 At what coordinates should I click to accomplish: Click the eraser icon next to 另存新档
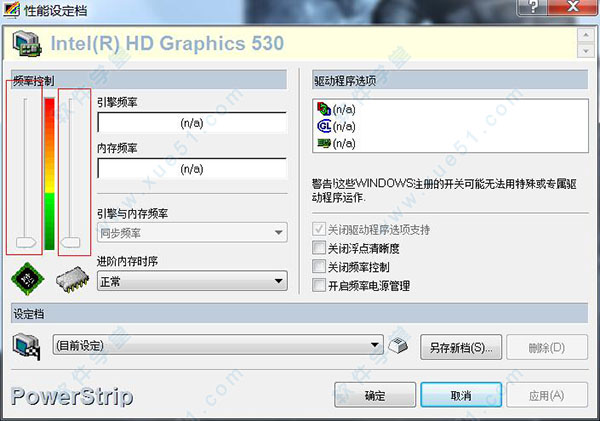(x=398, y=347)
